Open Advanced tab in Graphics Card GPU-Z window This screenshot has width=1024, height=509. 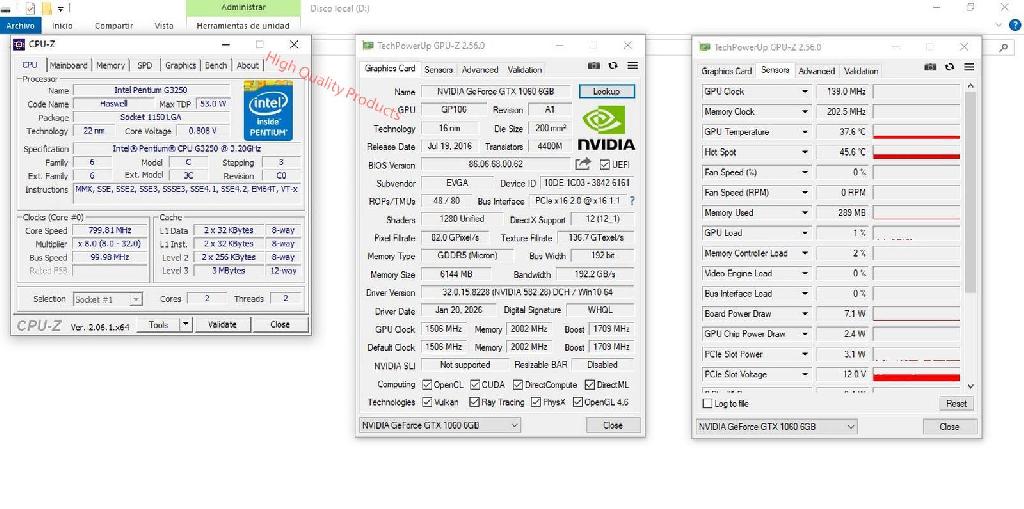[x=480, y=69]
